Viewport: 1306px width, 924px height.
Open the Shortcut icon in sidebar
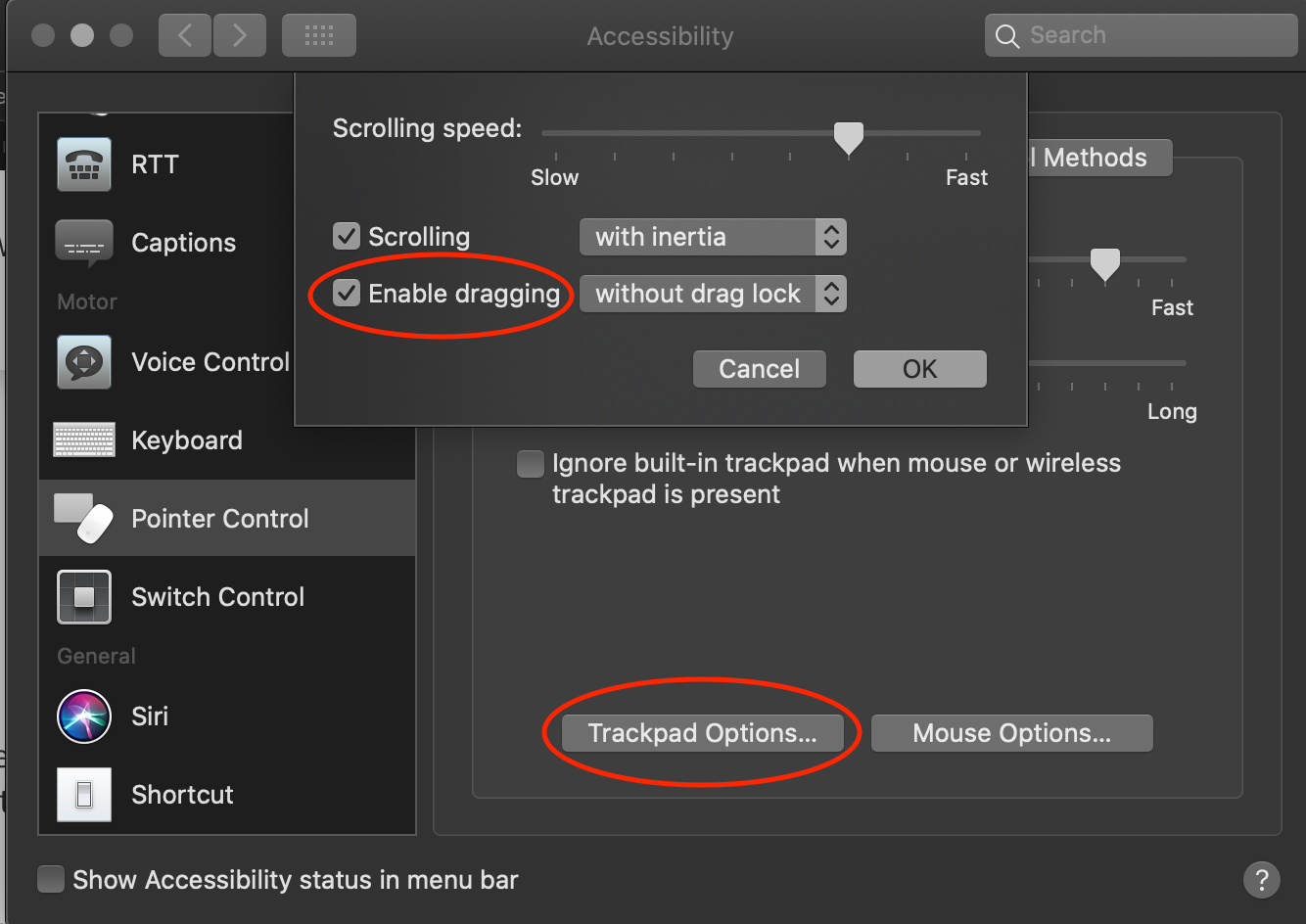tap(84, 795)
